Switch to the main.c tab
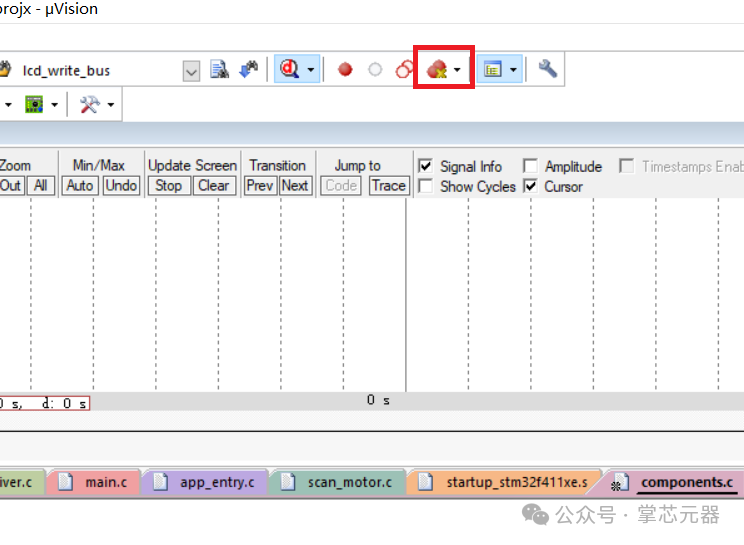The width and height of the screenshot is (744, 545). point(94,482)
